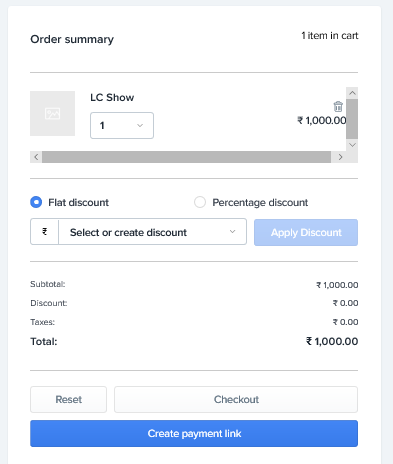Click the left arrow of the horizontal scrollbar
393x464 pixels.
tap(36, 157)
